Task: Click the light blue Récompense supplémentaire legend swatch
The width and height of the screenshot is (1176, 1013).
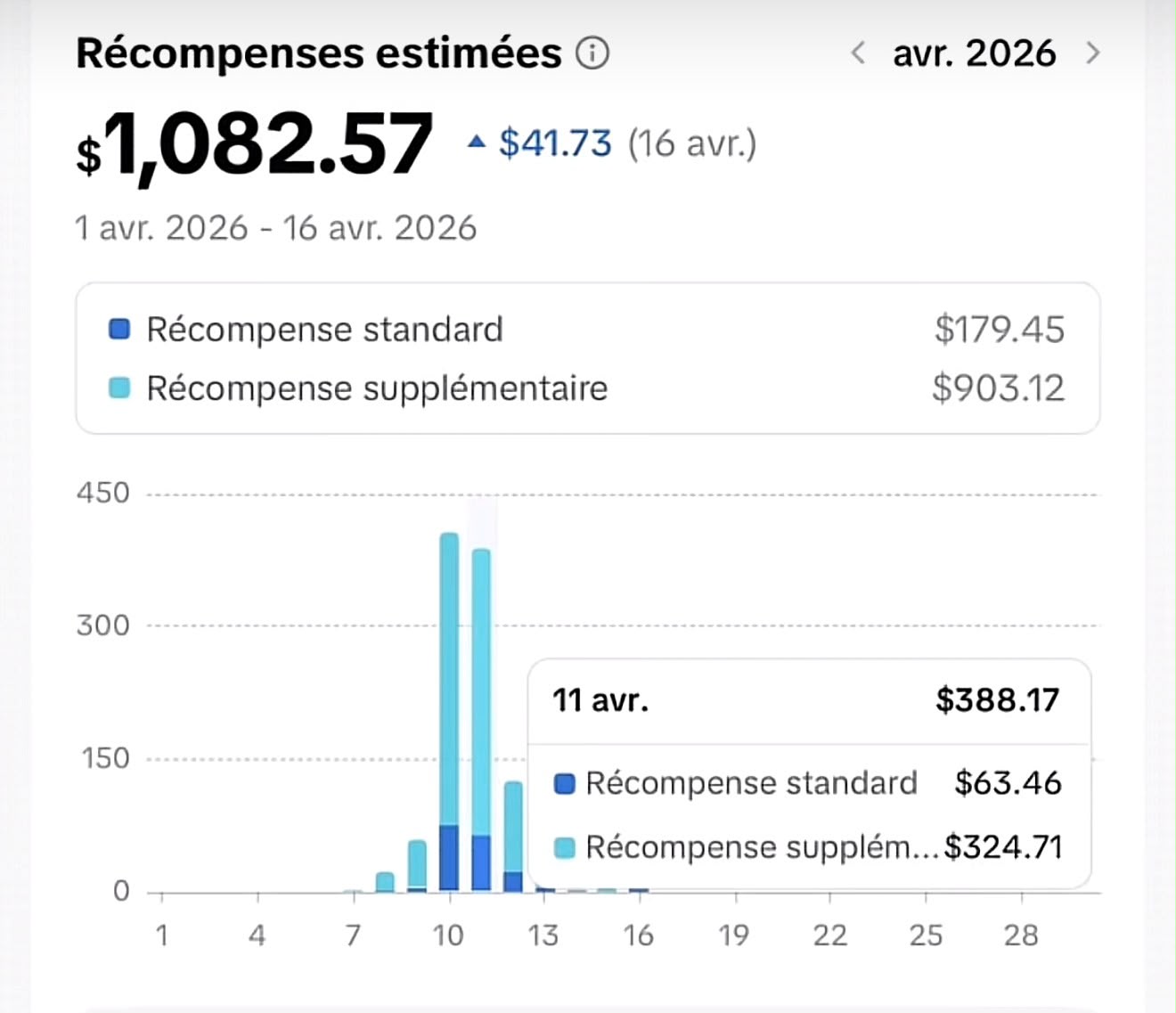Action: click(x=119, y=388)
